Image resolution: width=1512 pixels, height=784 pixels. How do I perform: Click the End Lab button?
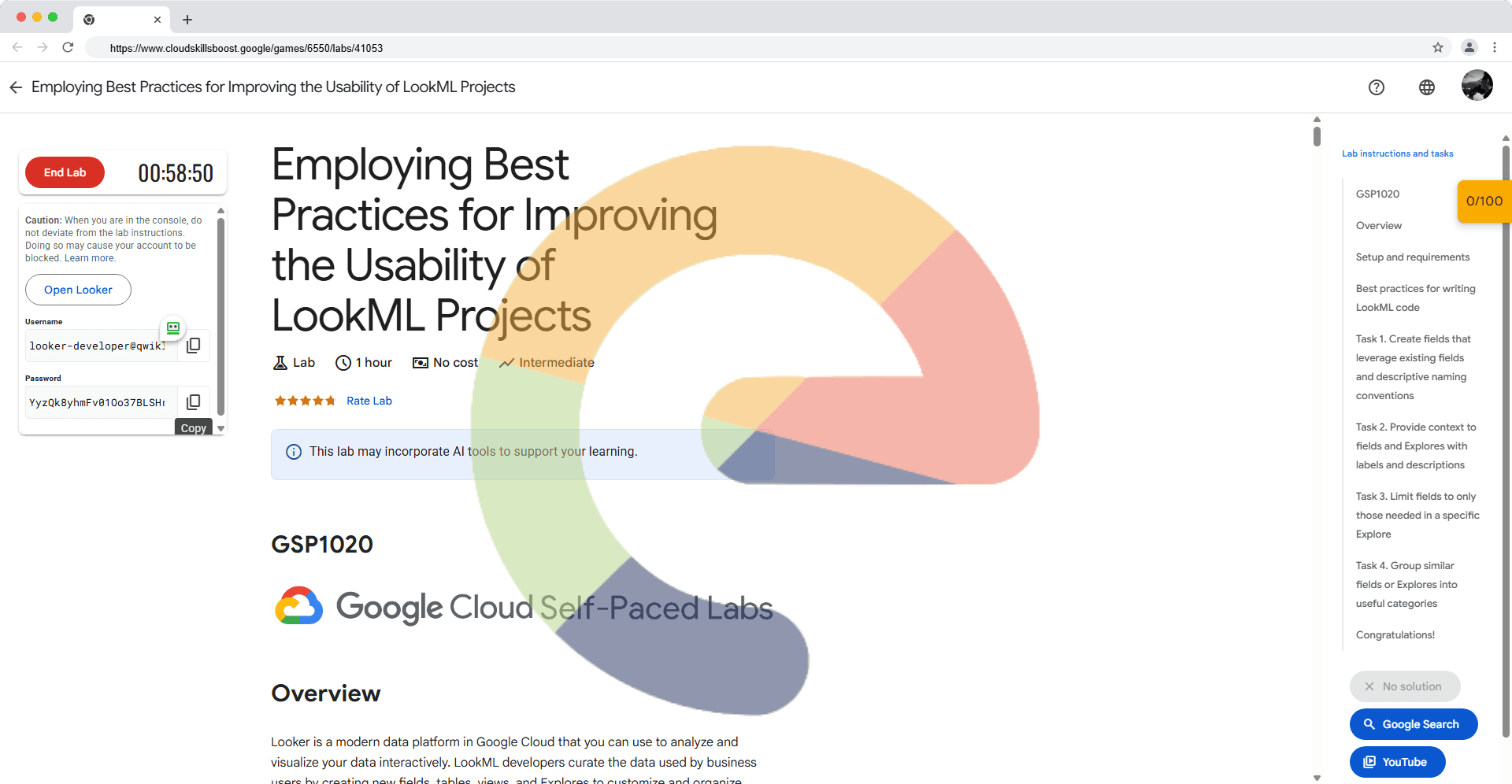pos(65,172)
